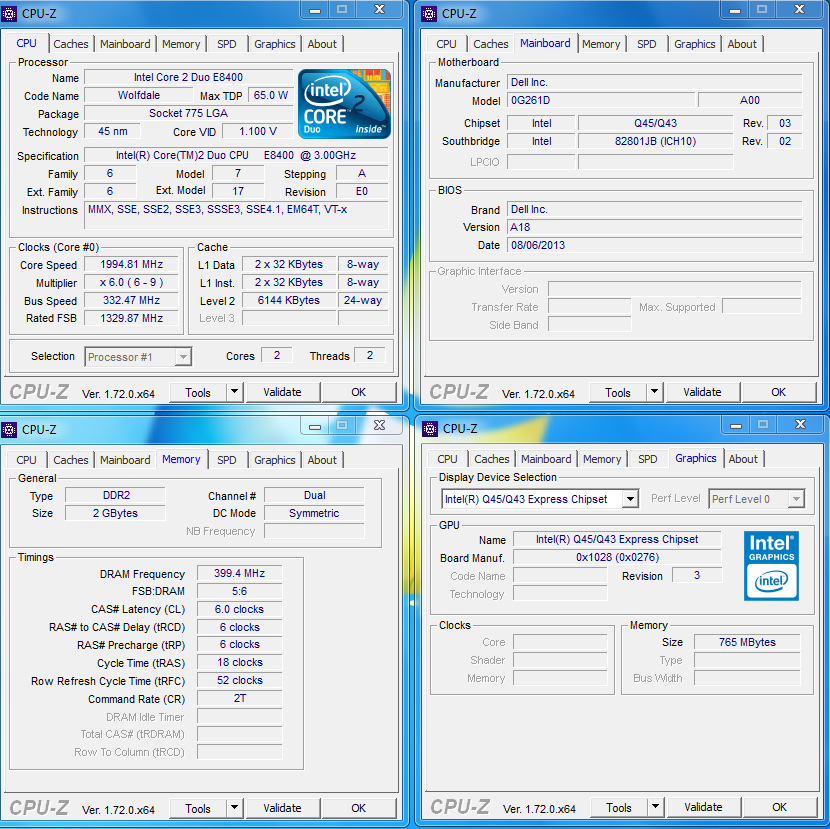Image resolution: width=830 pixels, height=829 pixels.
Task: Click the Multiplier value 'x 6.0 ( 6 - 9 )'
Action: coord(132,282)
